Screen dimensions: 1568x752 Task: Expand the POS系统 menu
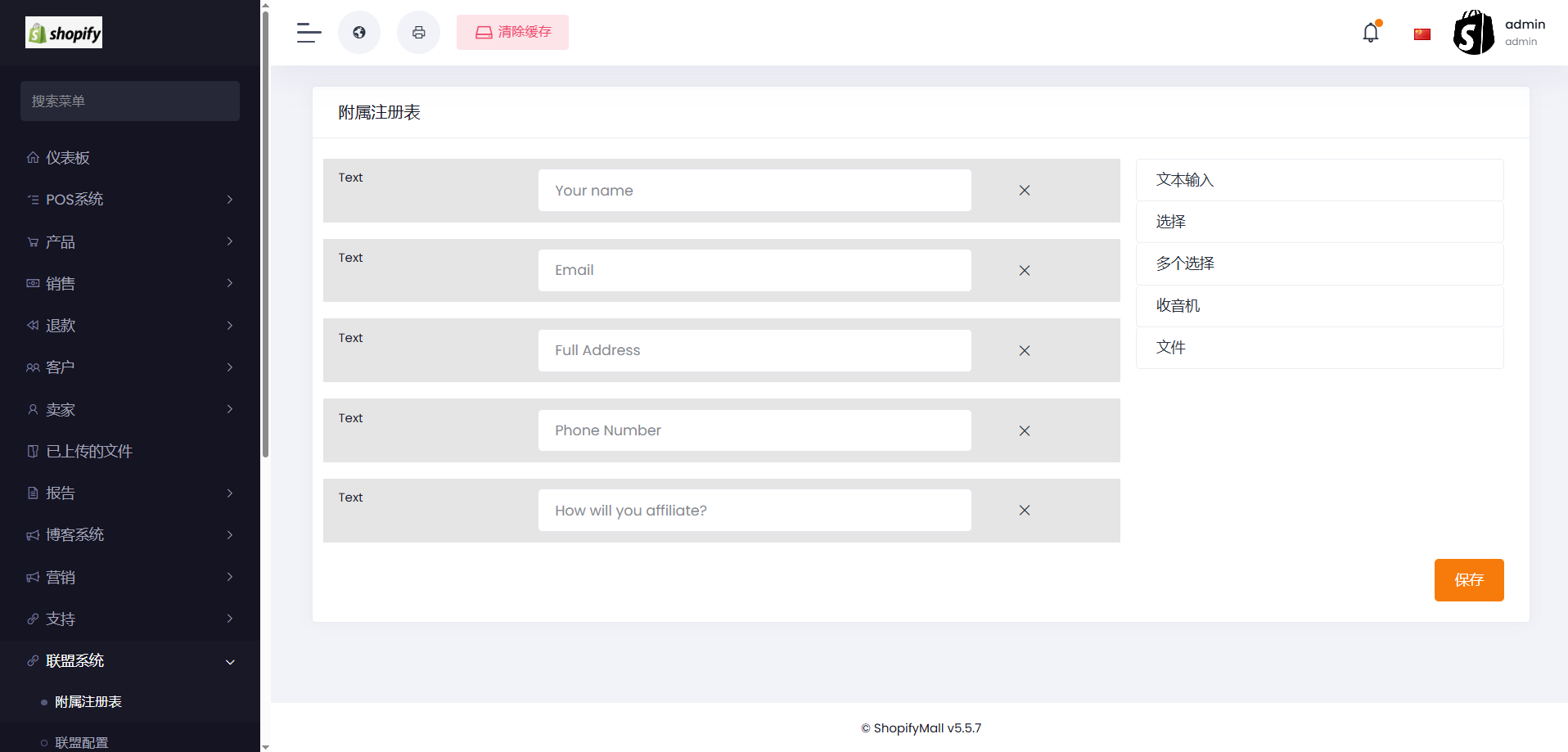(x=129, y=200)
